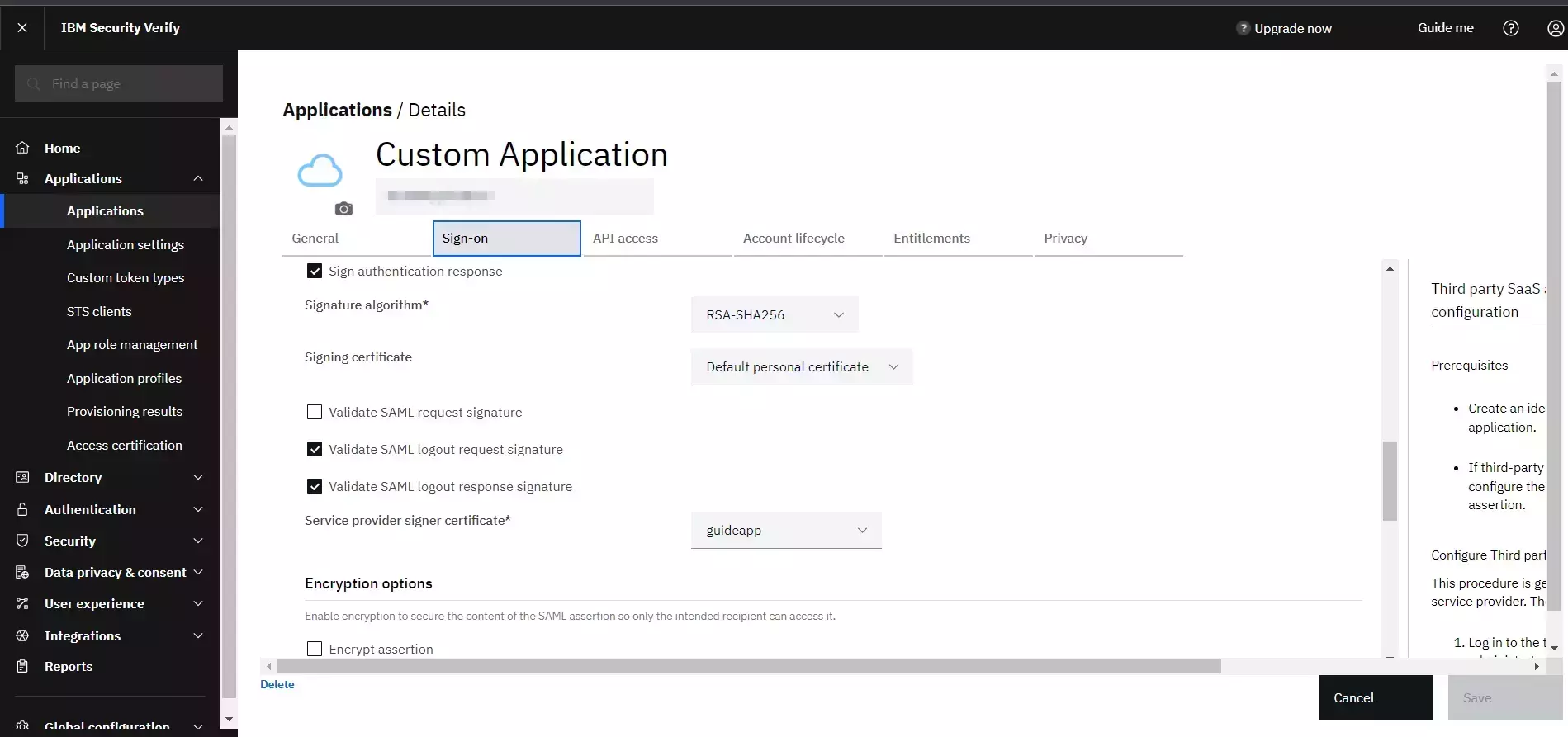Close the navigation menu with X icon
Image resolution: width=1568 pixels, height=737 pixels.
[x=22, y=27]
